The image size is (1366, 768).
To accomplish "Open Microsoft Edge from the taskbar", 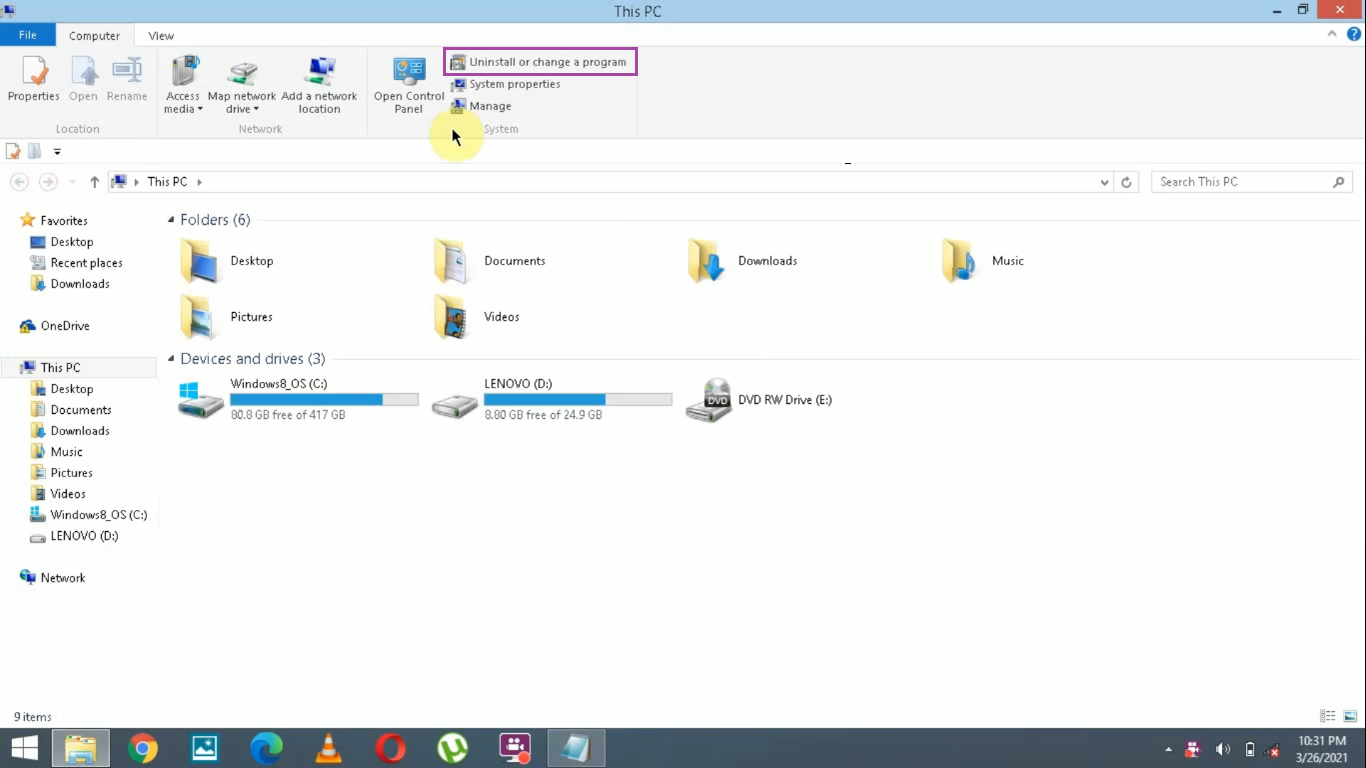I will pyautogui.click(x=266, y=747).
